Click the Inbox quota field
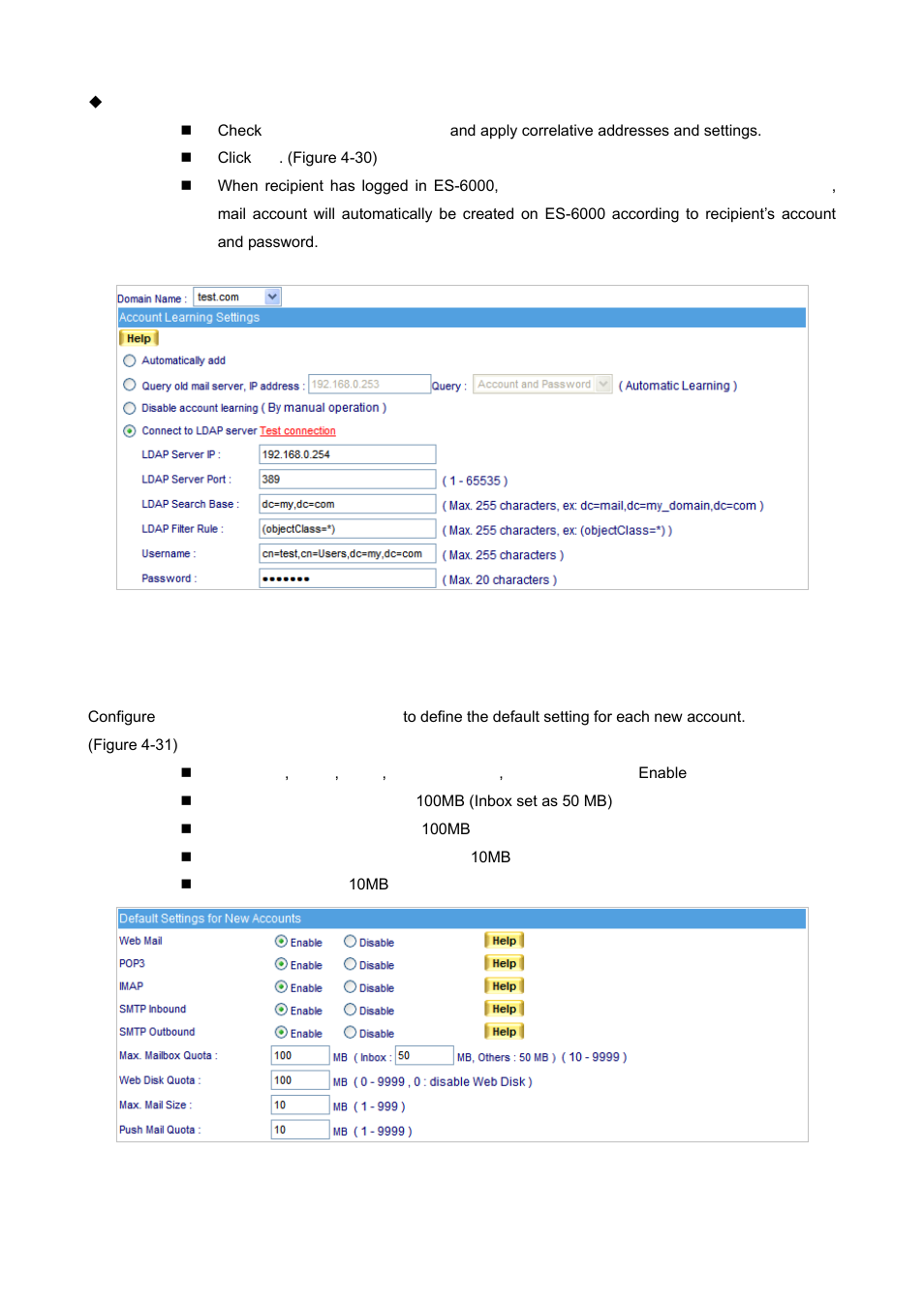 (x=424, y=1056)
